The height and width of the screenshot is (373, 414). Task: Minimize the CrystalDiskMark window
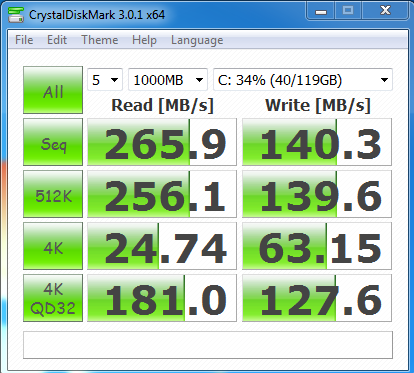pos(321,11)
